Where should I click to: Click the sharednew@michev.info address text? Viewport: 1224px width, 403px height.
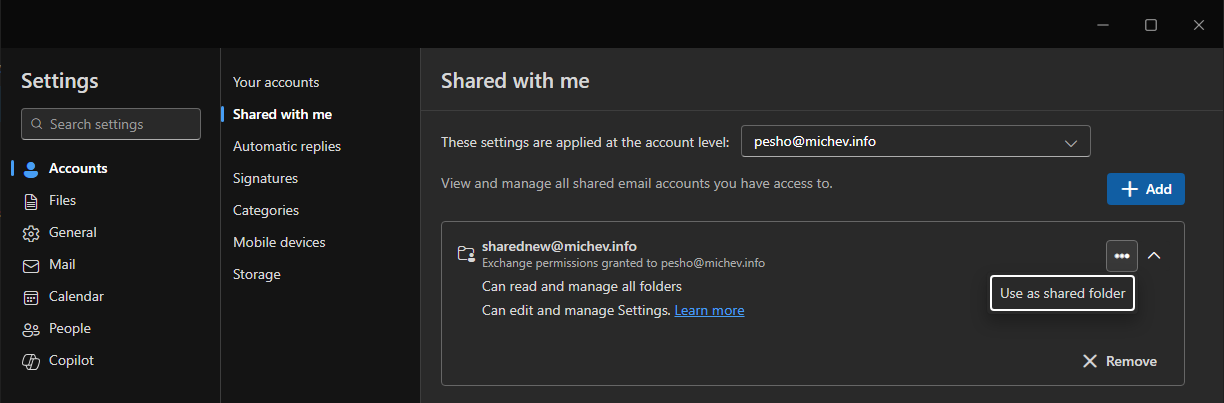tap(559, 246)
